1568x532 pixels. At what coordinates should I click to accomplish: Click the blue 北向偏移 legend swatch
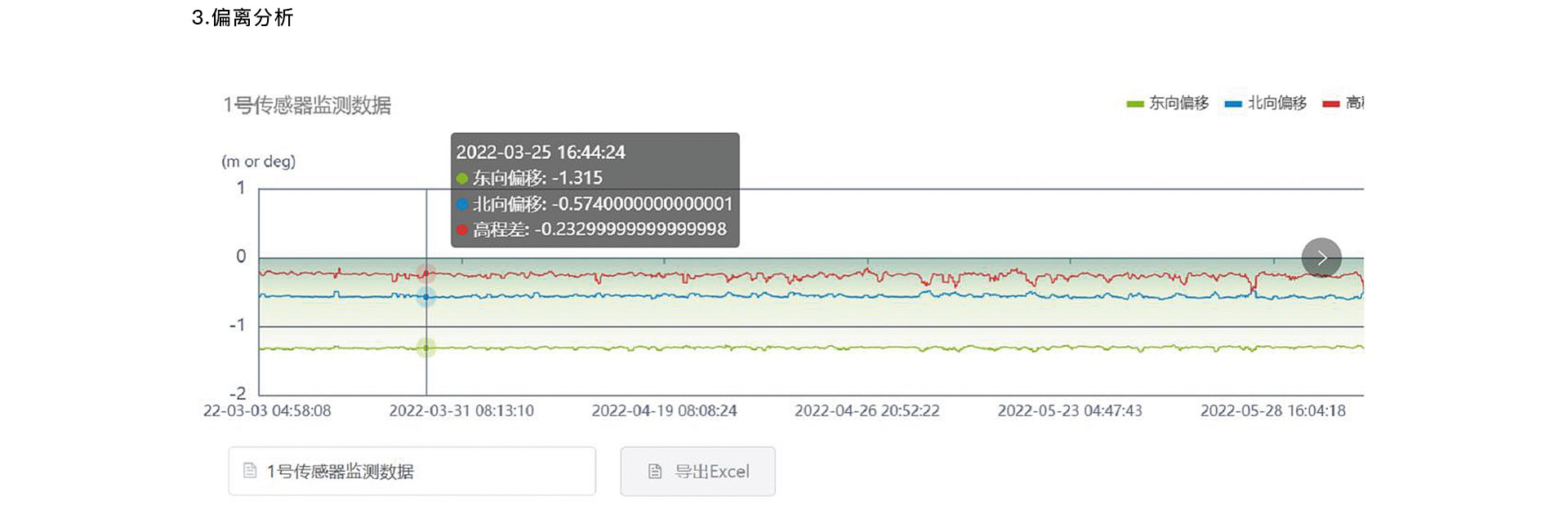[x=1233, y=104]
